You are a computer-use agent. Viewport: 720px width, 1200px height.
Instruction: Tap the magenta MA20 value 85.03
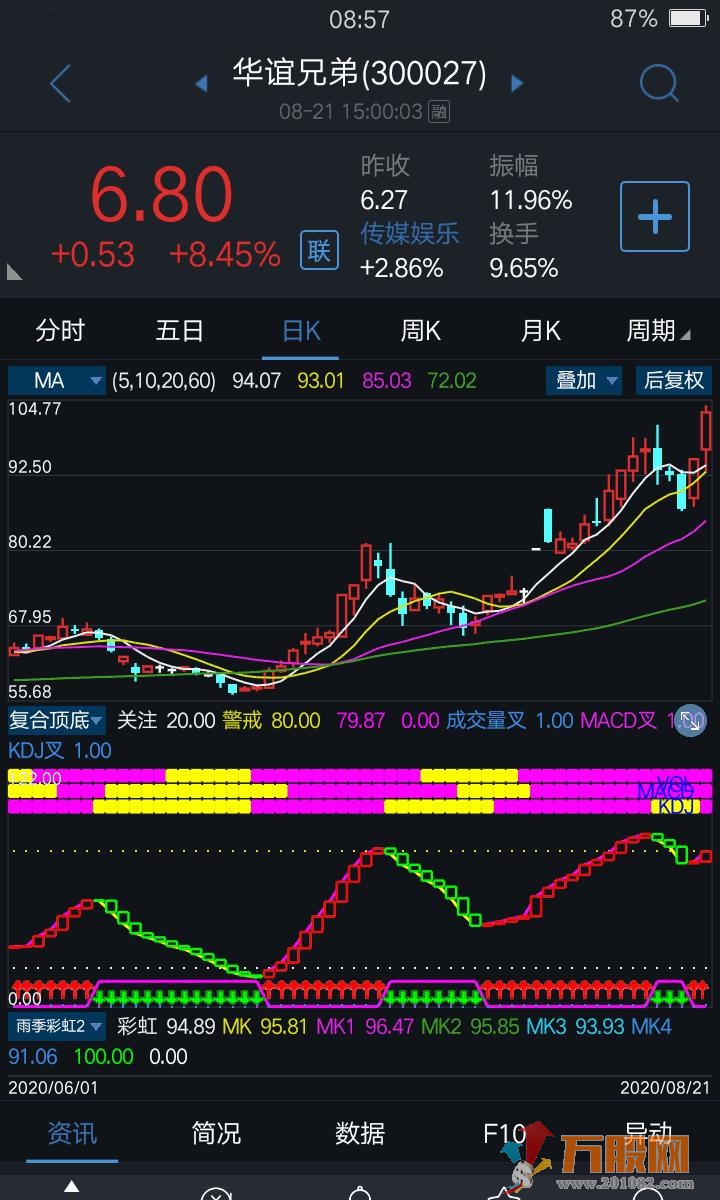coord(387,381)
